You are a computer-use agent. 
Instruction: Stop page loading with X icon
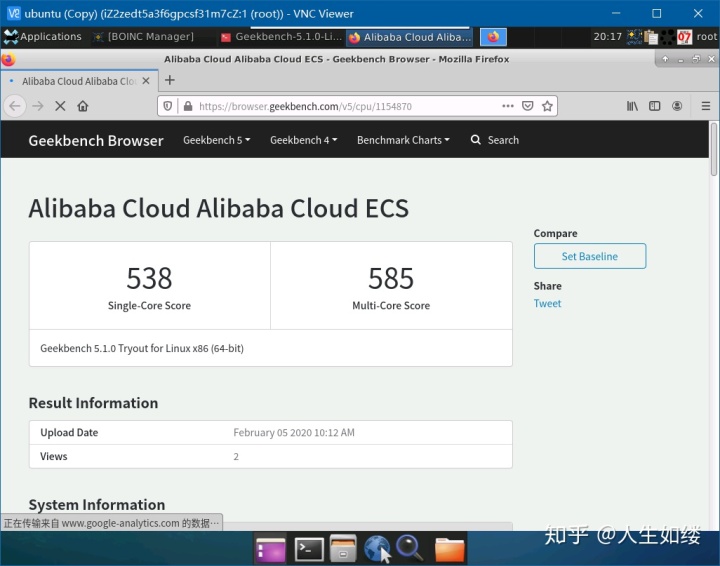pos(60,106)
